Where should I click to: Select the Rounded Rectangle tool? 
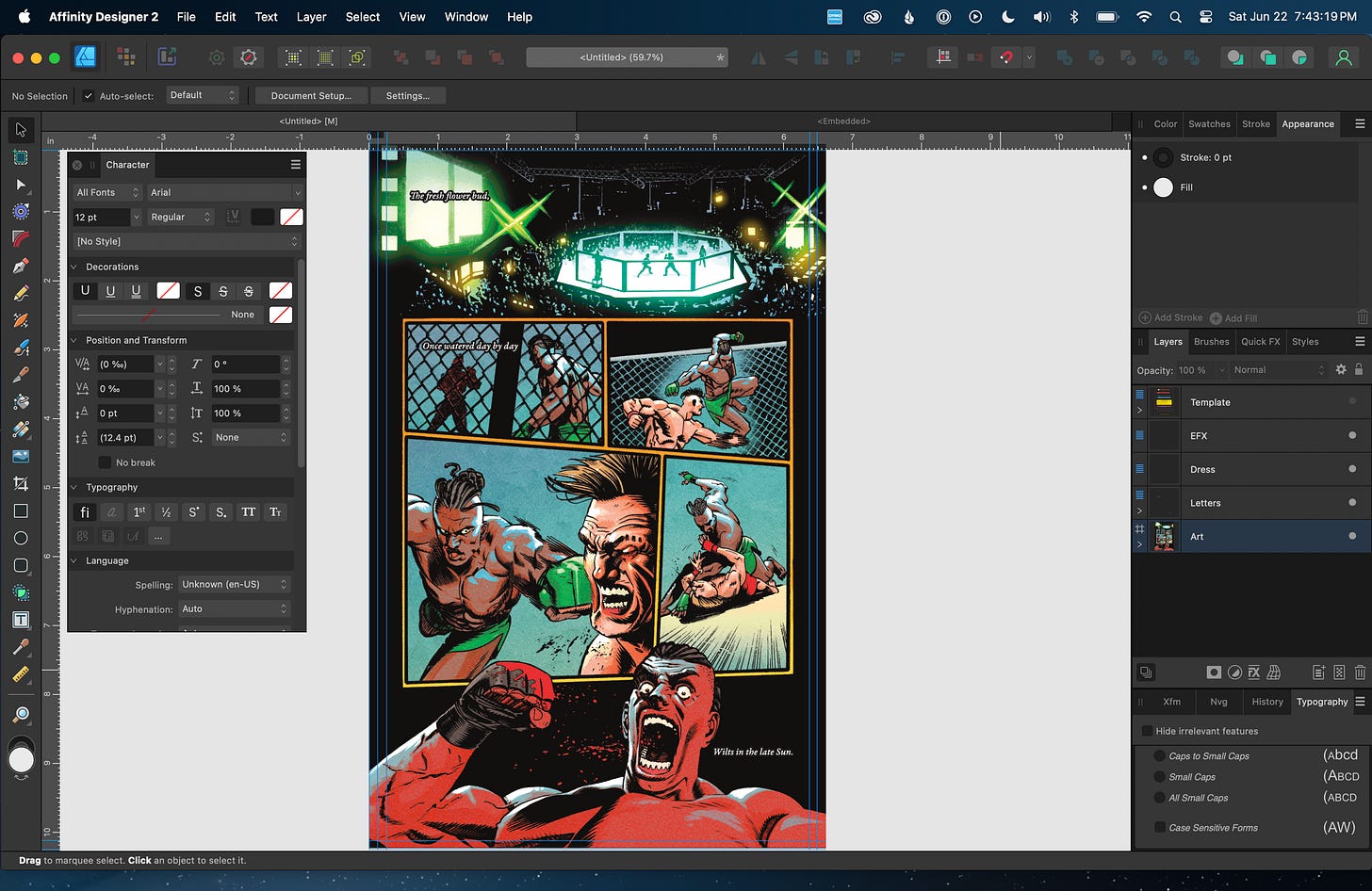pos(21,565)
